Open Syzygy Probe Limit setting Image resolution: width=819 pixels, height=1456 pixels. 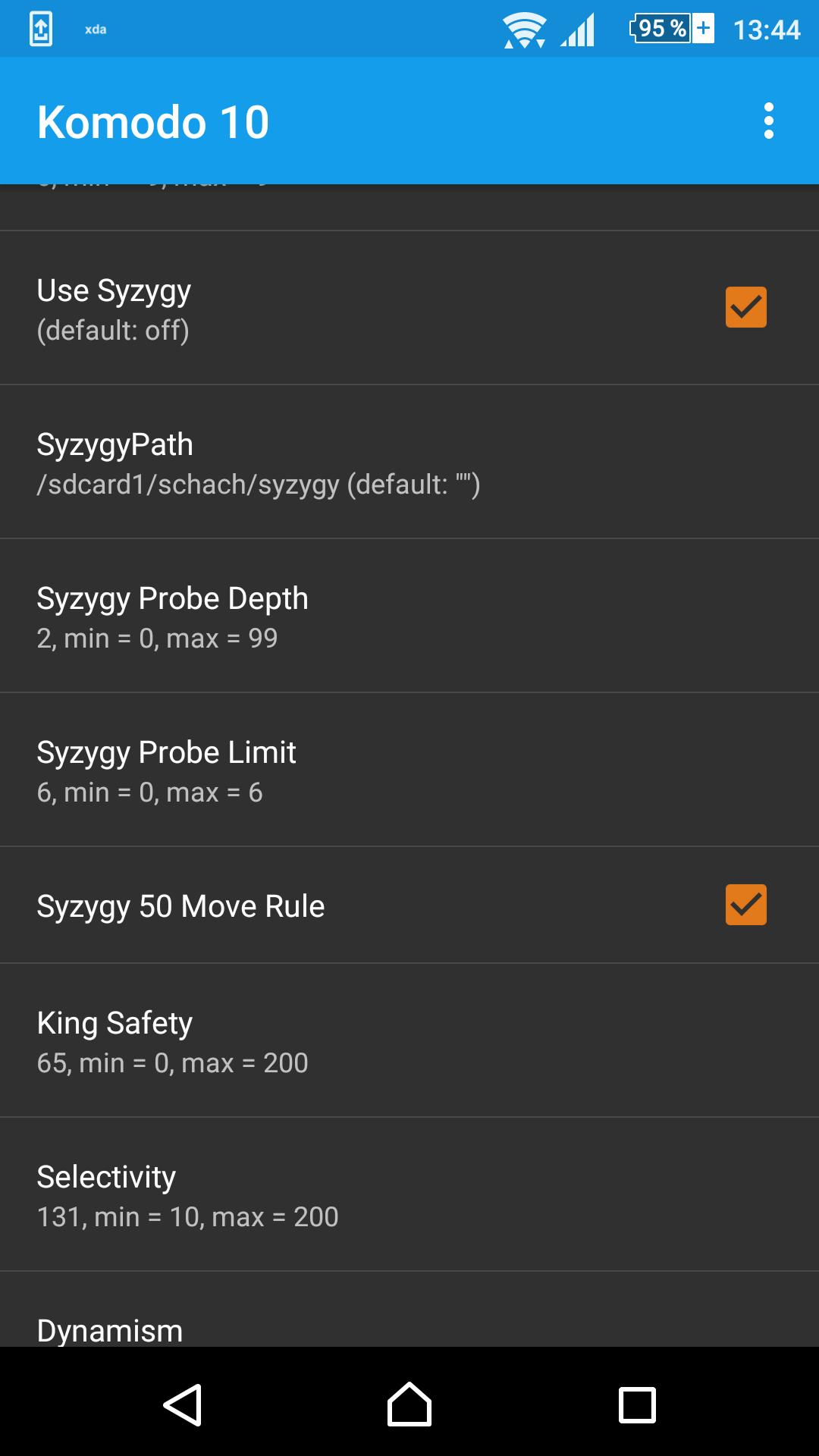tap(409, 770)
